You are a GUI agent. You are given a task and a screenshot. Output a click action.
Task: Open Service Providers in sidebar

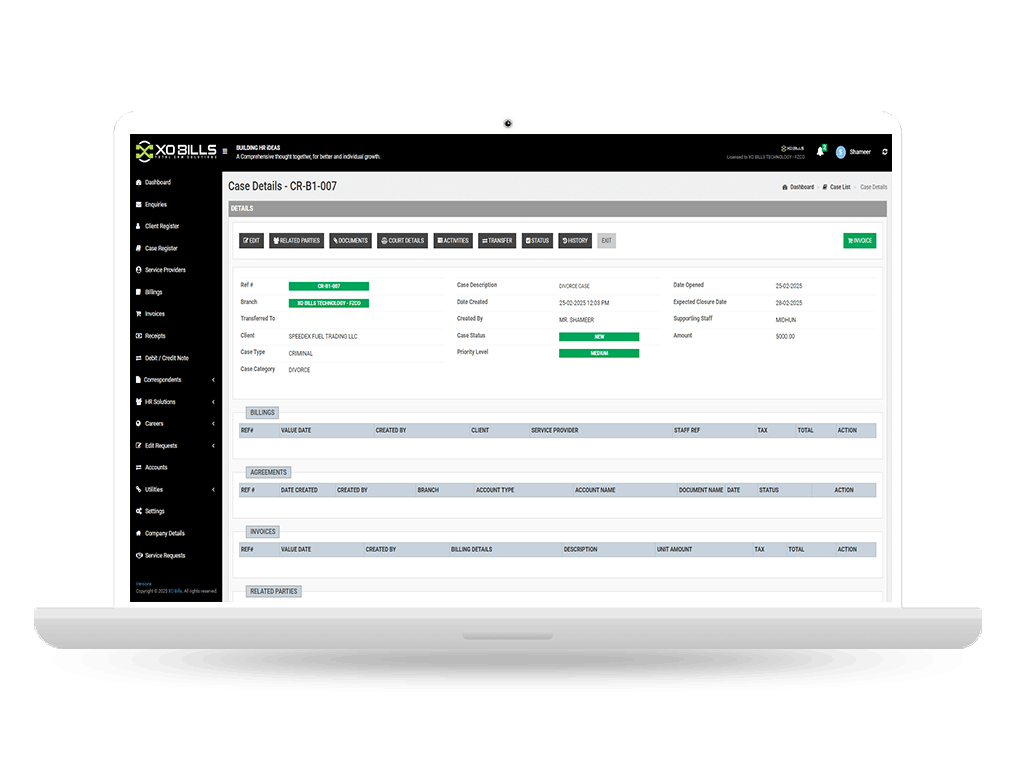164,270
